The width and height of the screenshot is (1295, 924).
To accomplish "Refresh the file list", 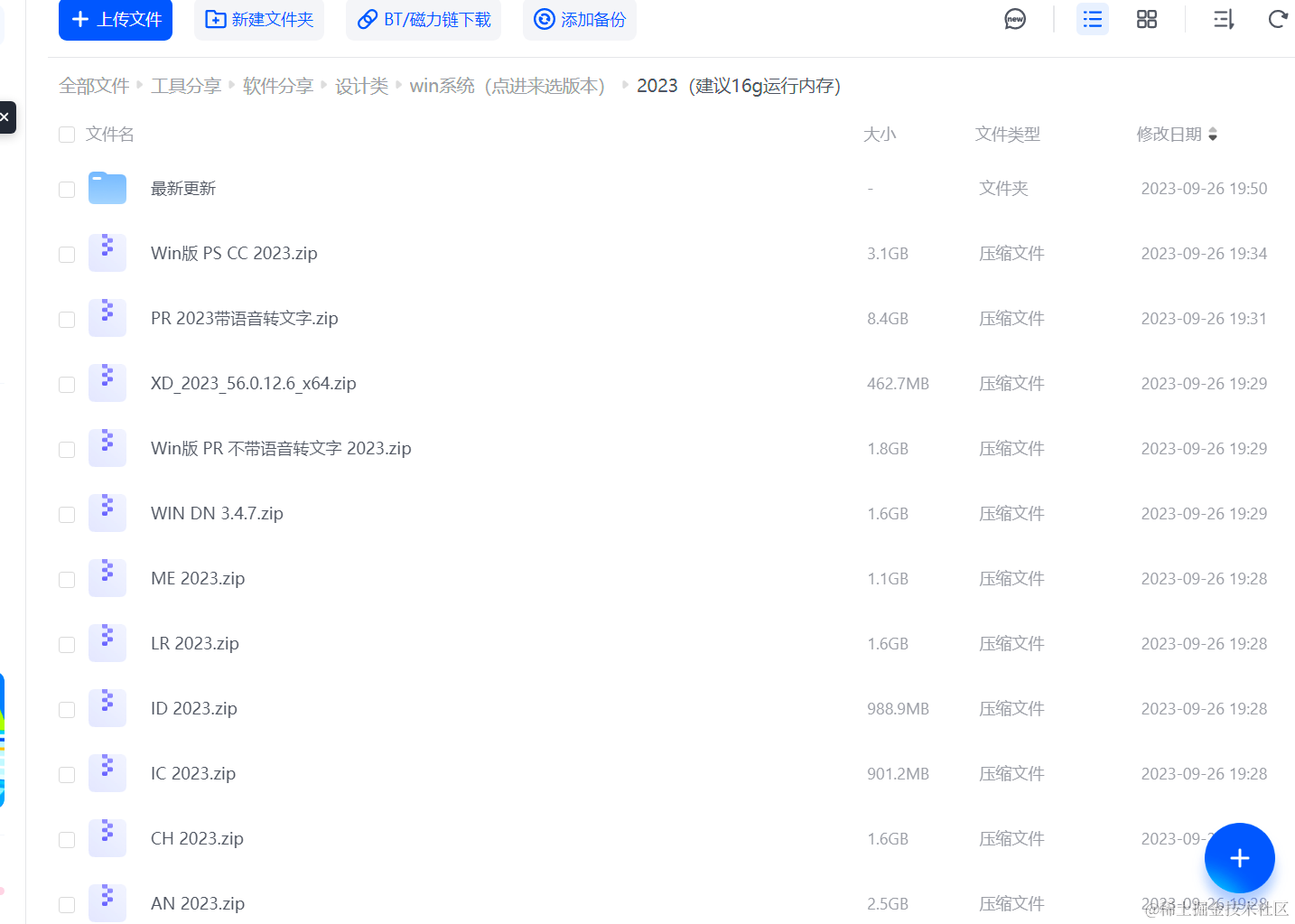I will (x=1278, y=19).
